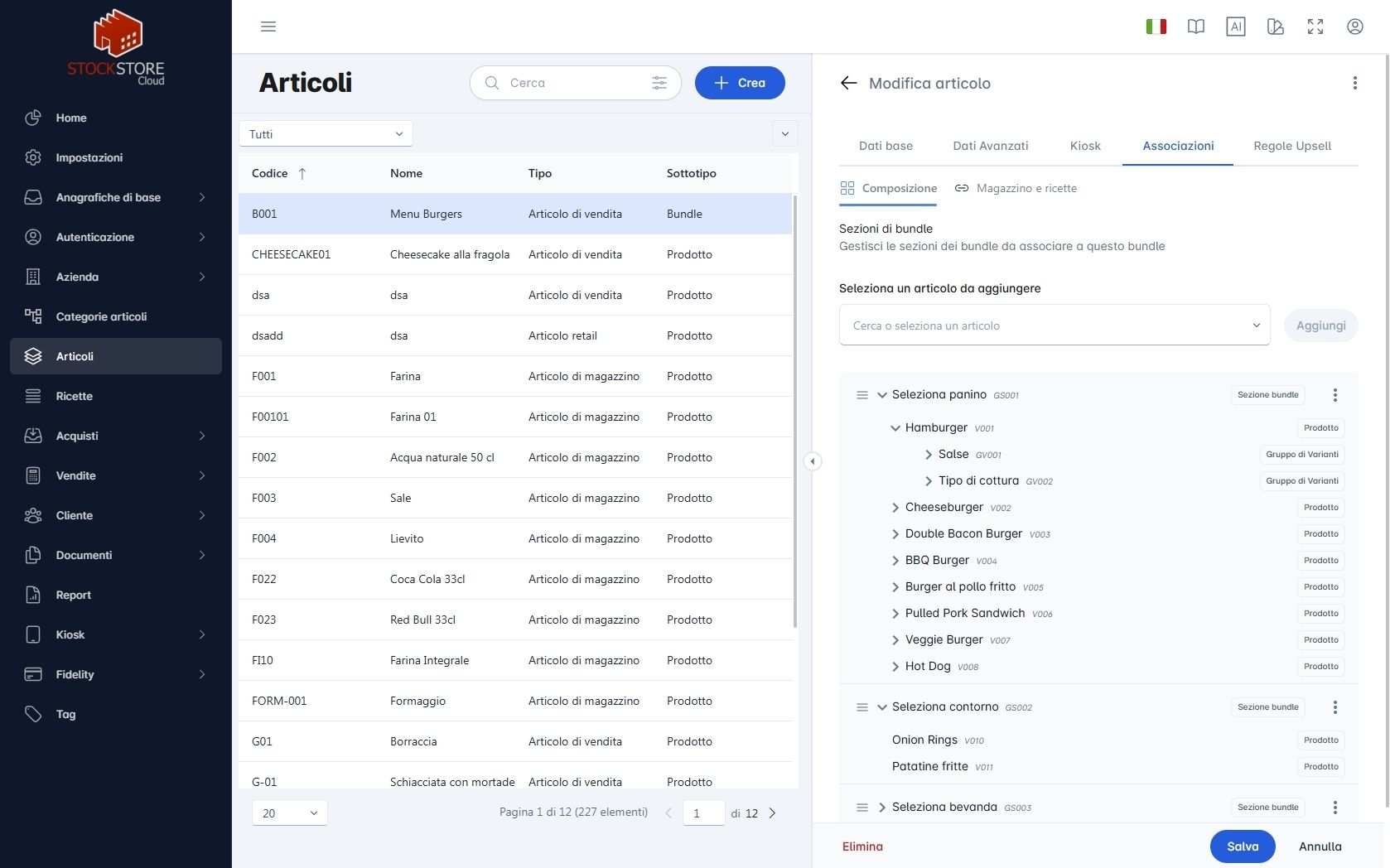Open Magazzino e ricette sub-tab
The height and width of the screenshot is (868, 1390).
click(1016, 188)
